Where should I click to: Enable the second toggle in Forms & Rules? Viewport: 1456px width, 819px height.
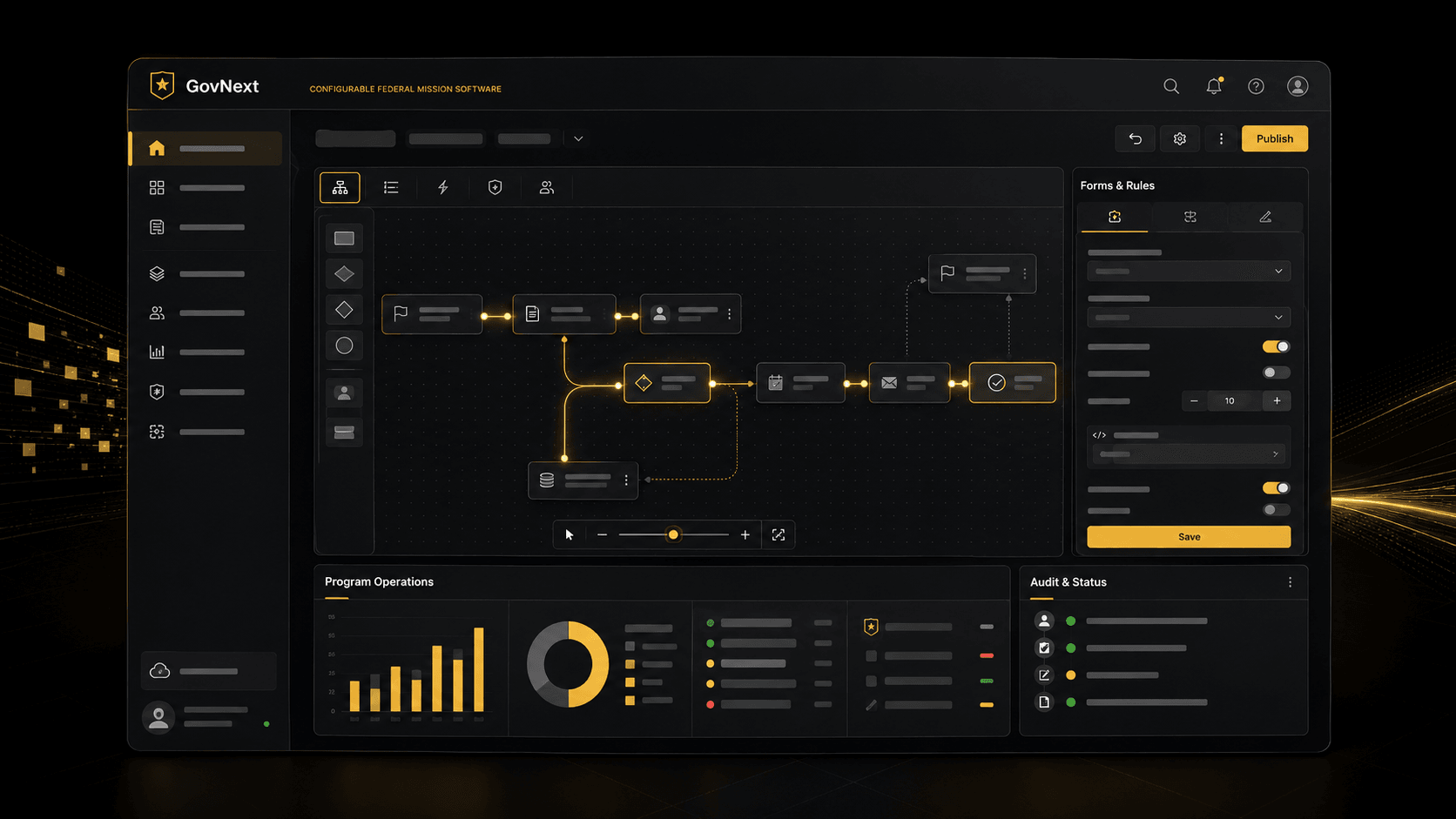1276,373
